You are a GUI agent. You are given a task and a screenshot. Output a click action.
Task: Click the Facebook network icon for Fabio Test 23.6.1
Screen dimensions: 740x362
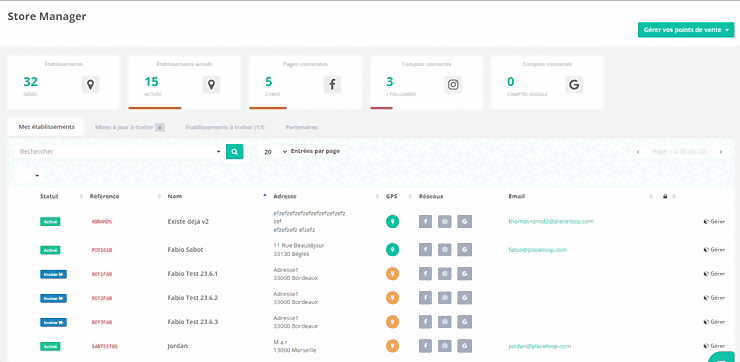click(425, 274)
